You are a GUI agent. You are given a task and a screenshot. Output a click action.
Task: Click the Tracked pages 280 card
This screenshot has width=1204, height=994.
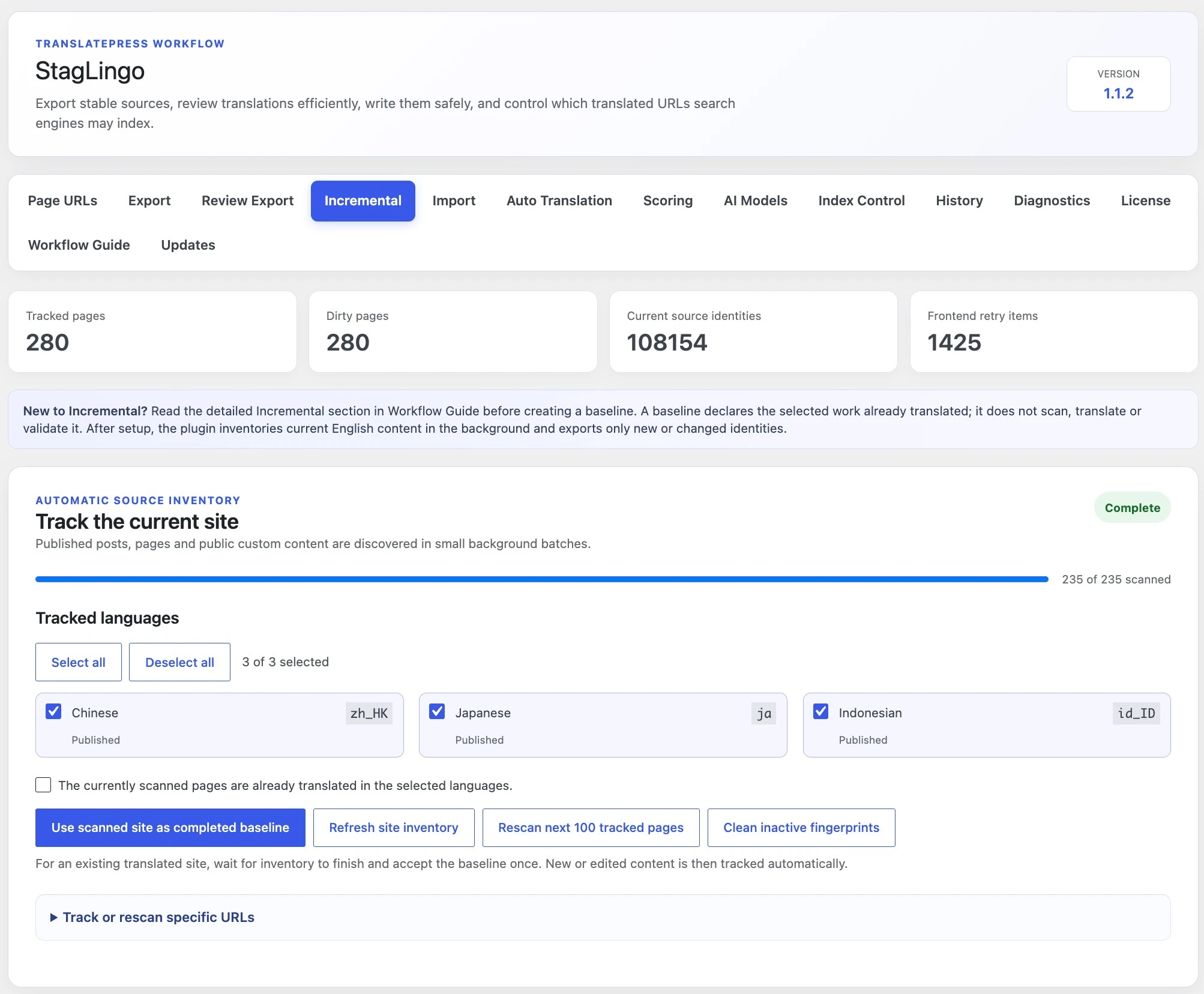tap(152, 332)
